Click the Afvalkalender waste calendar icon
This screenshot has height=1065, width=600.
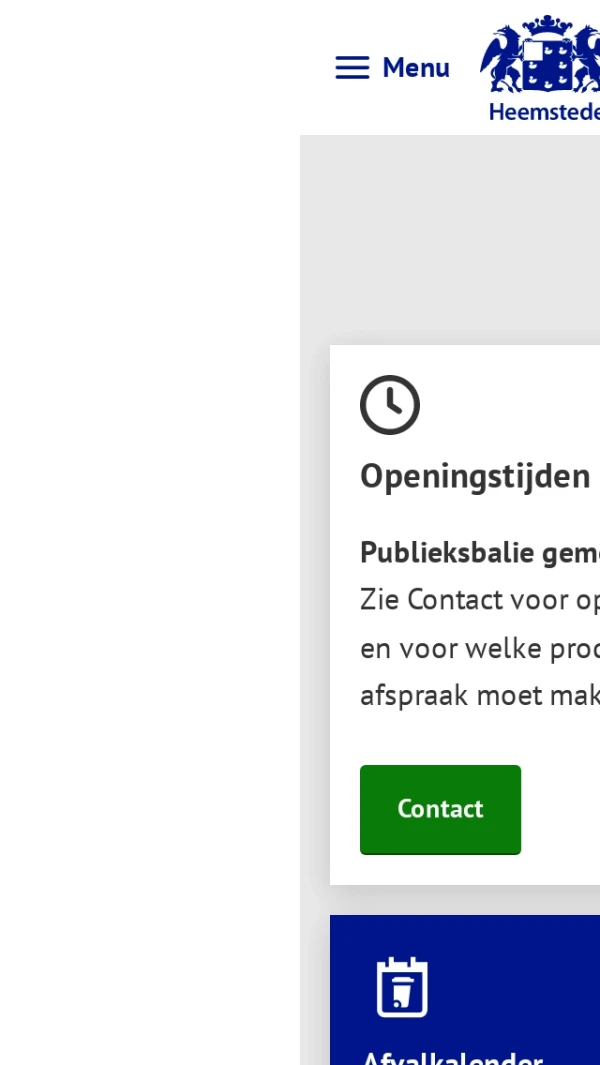pyautogui.click(x=402, y=987)
